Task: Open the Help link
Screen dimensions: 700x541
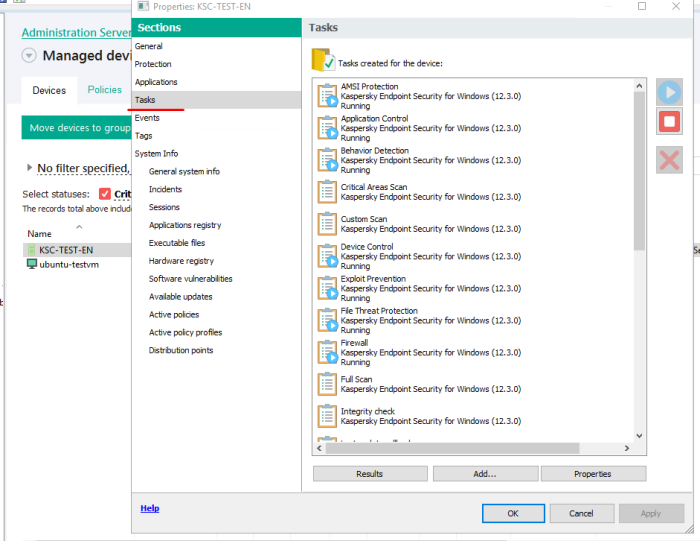Action: click(x=150, y=508)
